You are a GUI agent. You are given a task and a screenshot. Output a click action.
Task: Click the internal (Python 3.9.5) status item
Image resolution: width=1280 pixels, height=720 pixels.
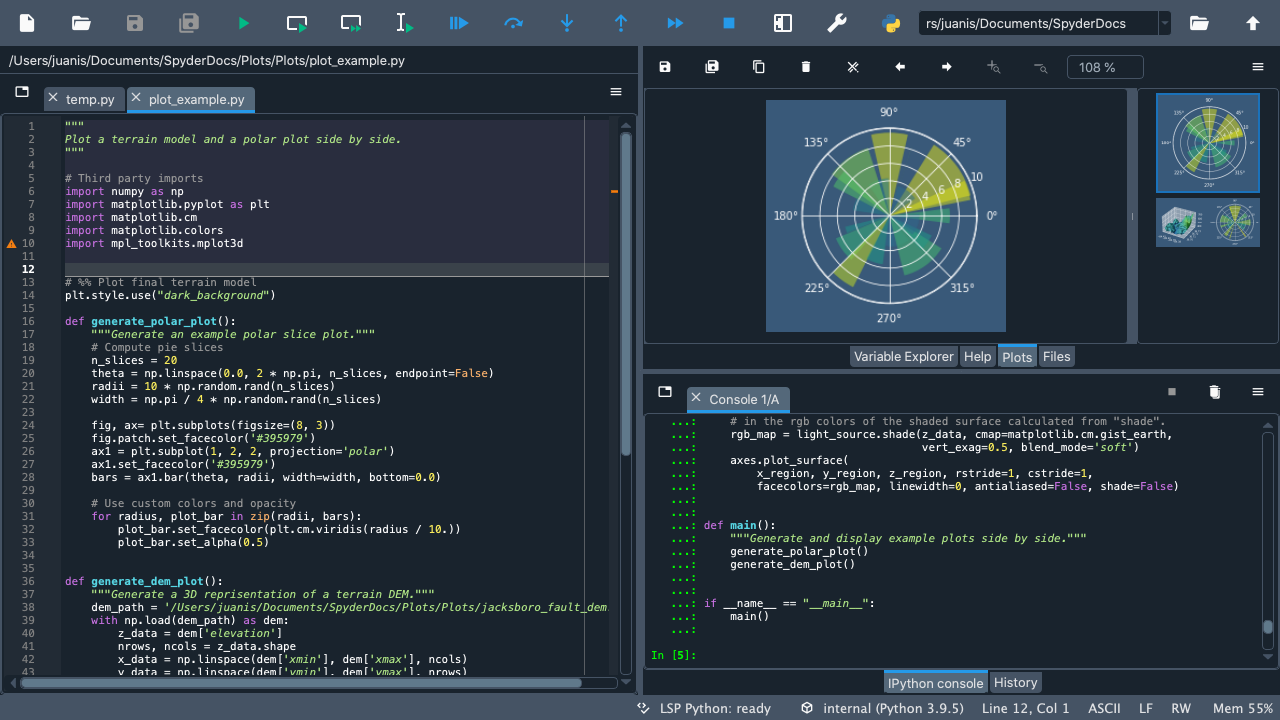tap(880, 708)
